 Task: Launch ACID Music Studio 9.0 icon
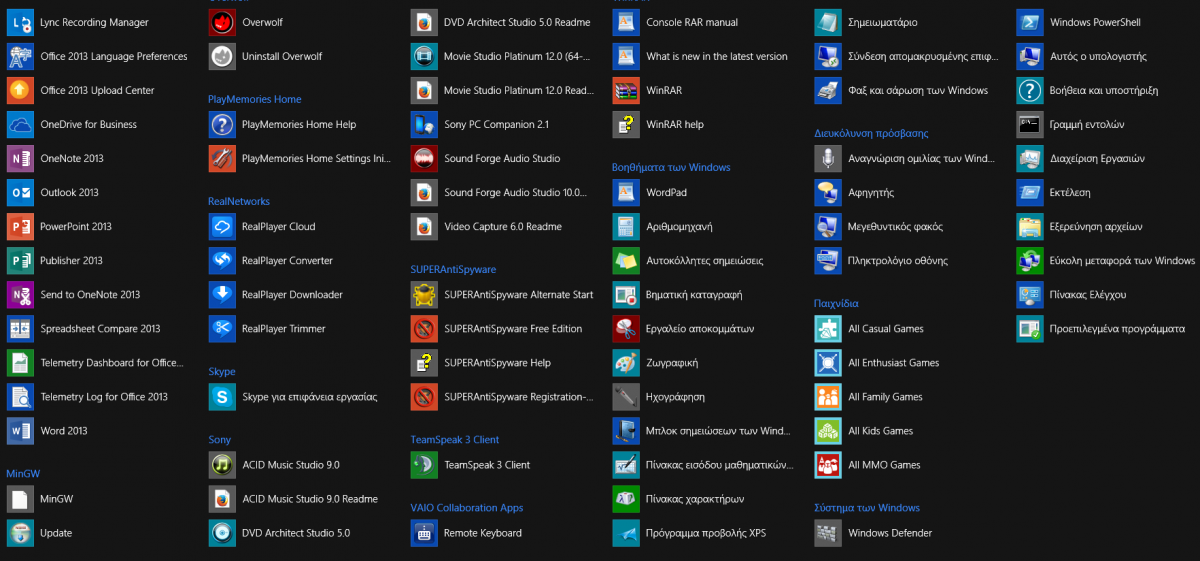[x=222, y=464]
